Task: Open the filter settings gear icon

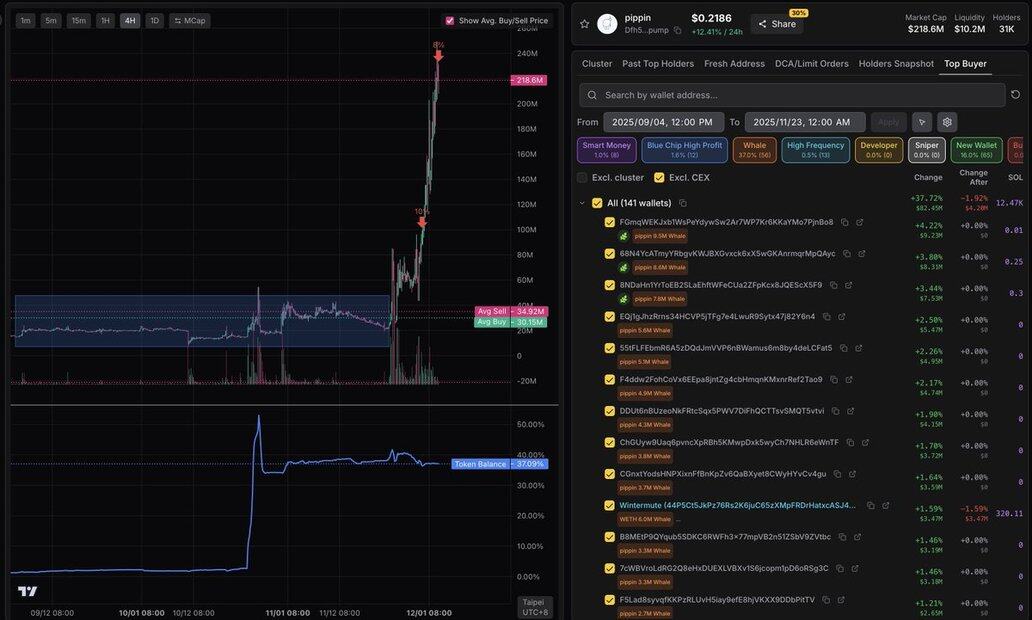Action: (x=947, y=122)
